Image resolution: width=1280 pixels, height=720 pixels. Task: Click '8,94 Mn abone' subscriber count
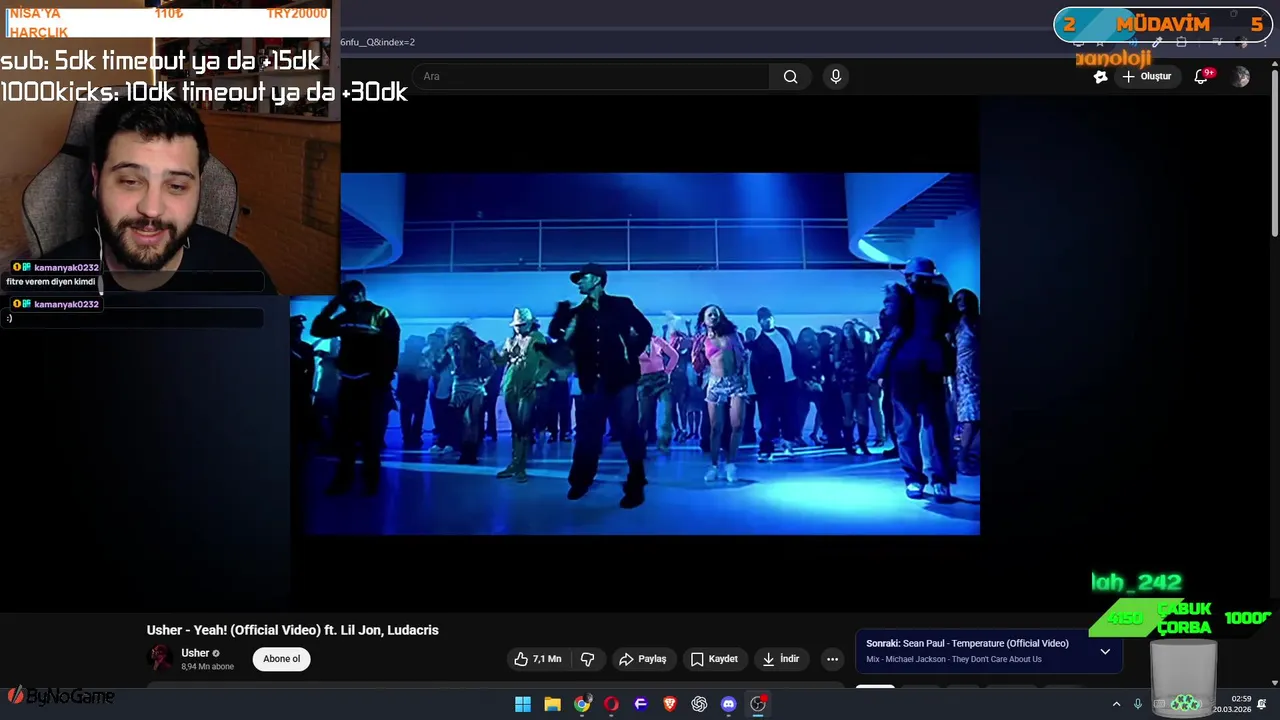click(x=207, y=667)
